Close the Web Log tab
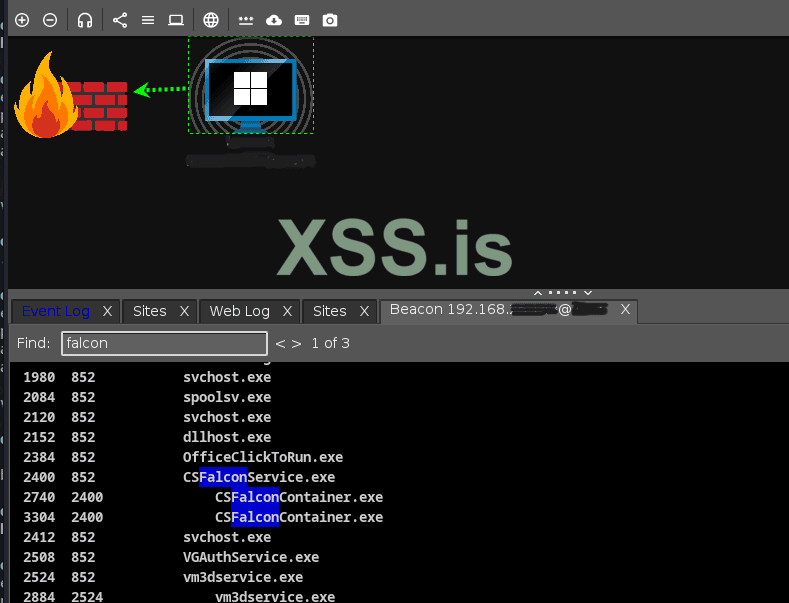This screenshot has height=603, width=789. point(287,311)
